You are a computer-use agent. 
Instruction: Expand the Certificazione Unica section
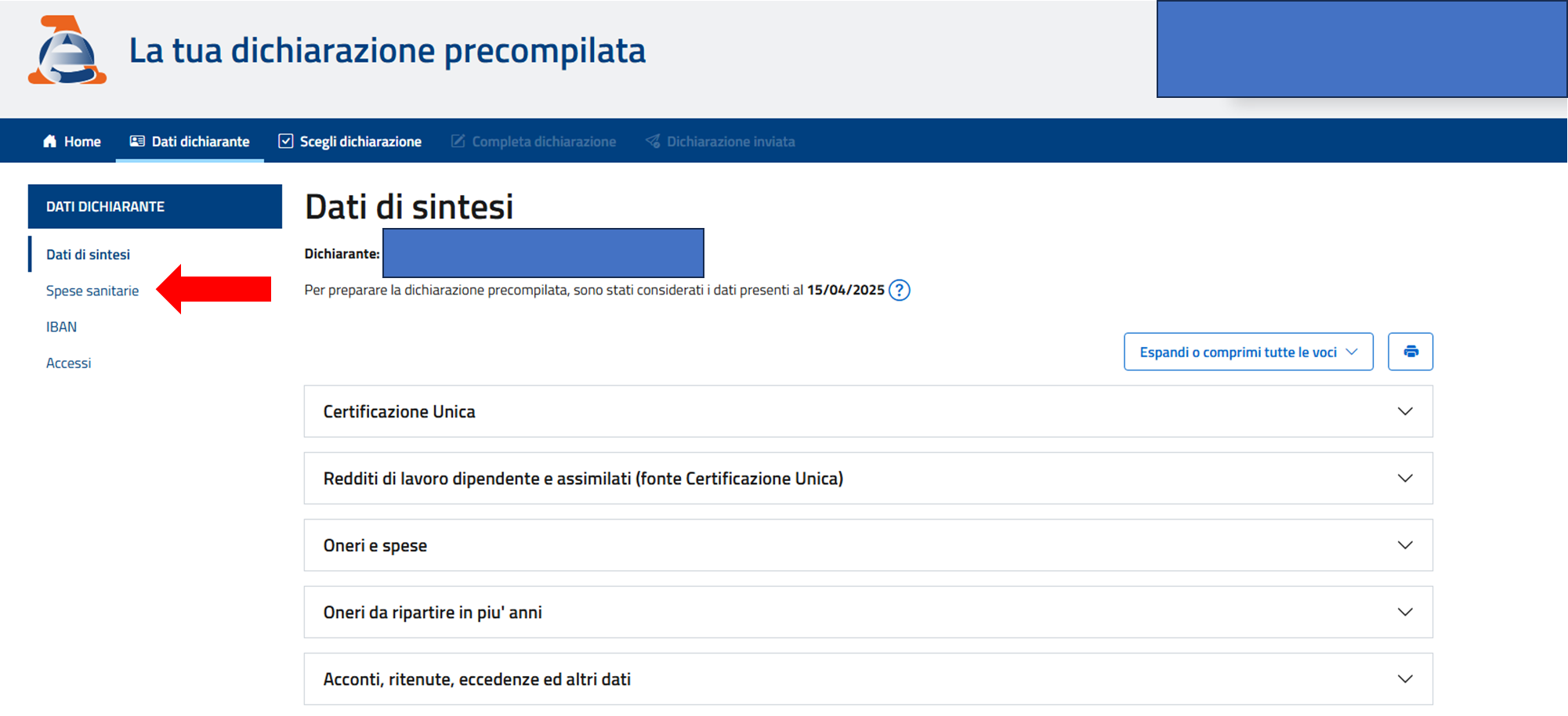[1404, 411]
